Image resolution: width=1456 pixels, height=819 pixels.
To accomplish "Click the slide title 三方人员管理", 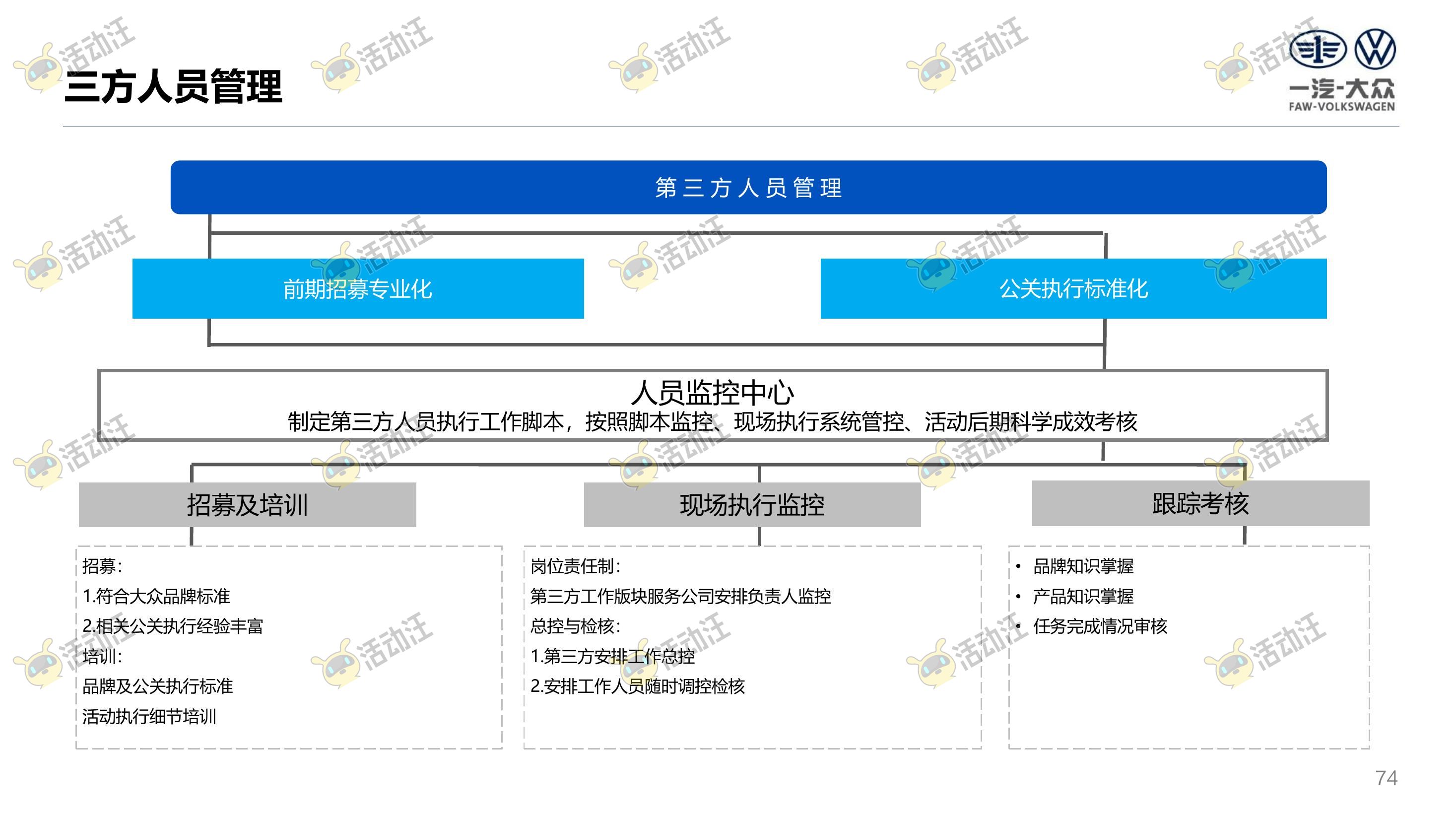I will tap(174, 86).
